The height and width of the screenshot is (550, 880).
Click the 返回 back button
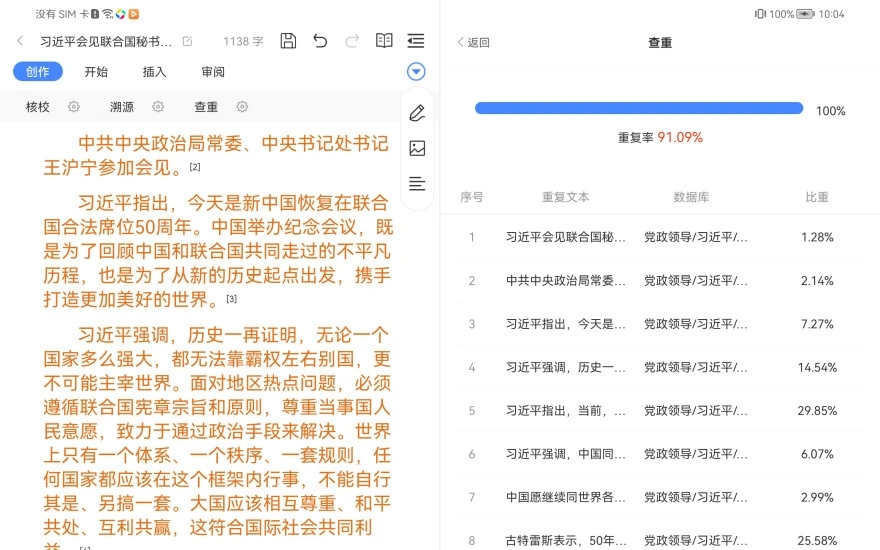pyautogui.click(x=473, y=42)
